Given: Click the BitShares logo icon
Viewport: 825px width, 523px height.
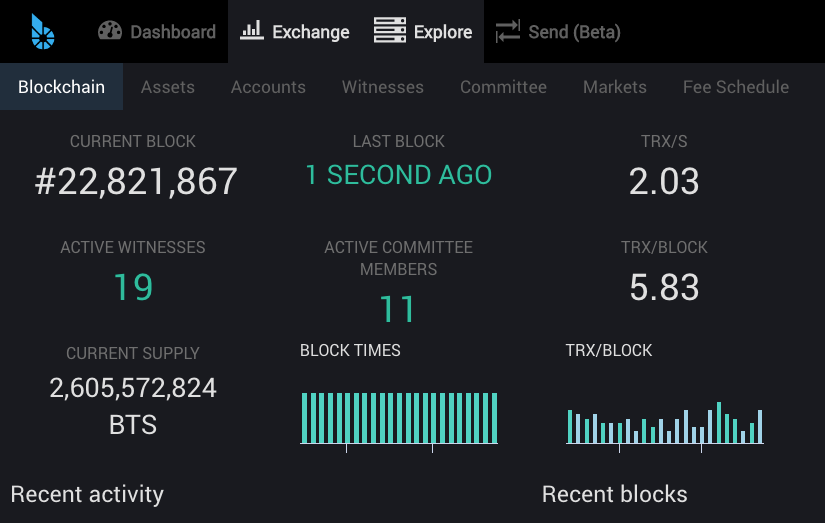Looking at the screenshot, I should click(43, 32).
